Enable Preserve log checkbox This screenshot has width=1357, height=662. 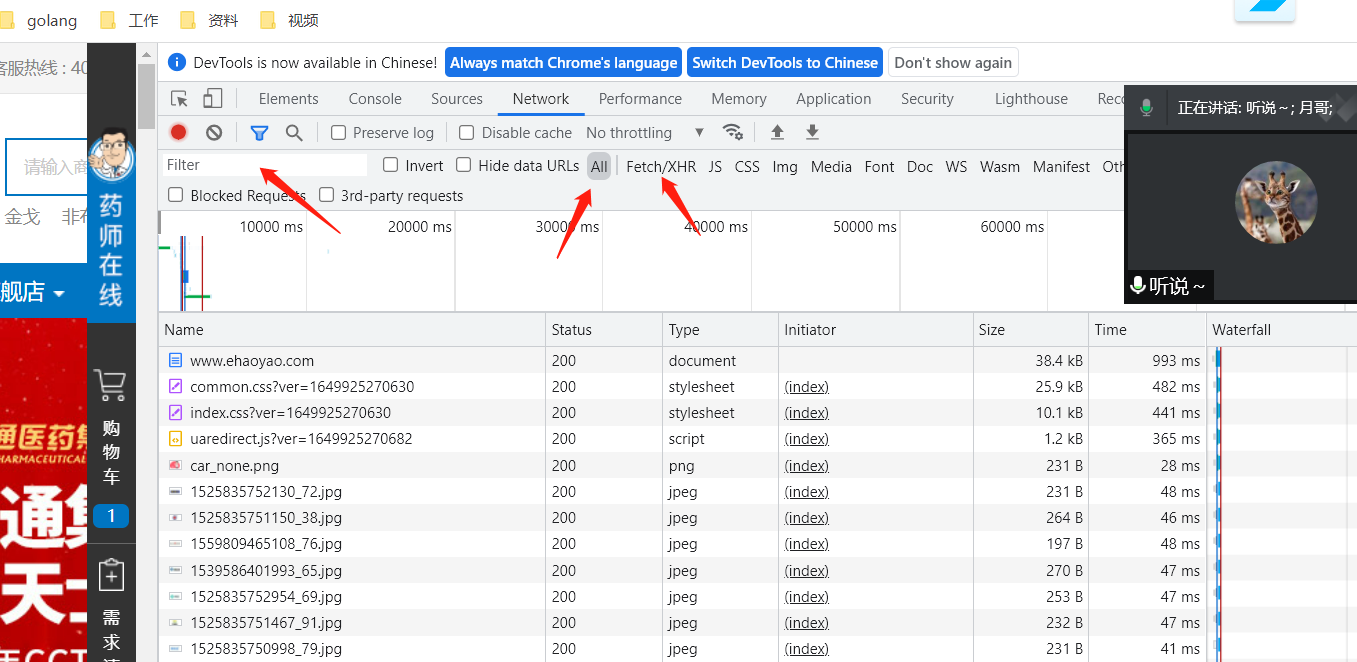(x=338, y=132)
